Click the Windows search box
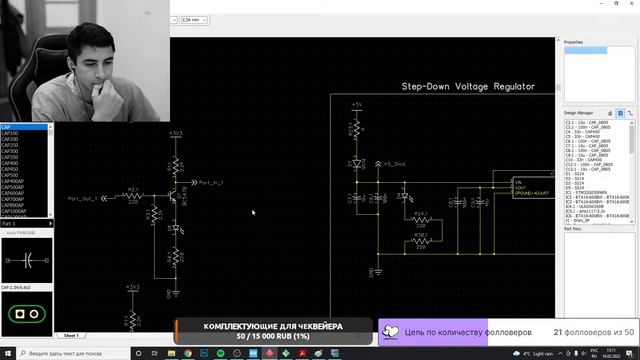Viewport: 640px width, 360px height. pyautogui.click(x=73, y=353)
